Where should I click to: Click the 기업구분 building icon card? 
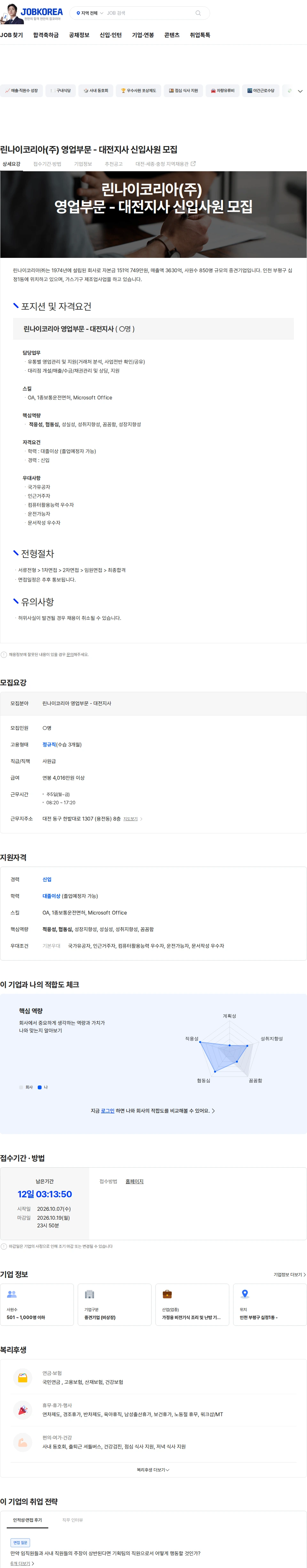point(114,1305)
